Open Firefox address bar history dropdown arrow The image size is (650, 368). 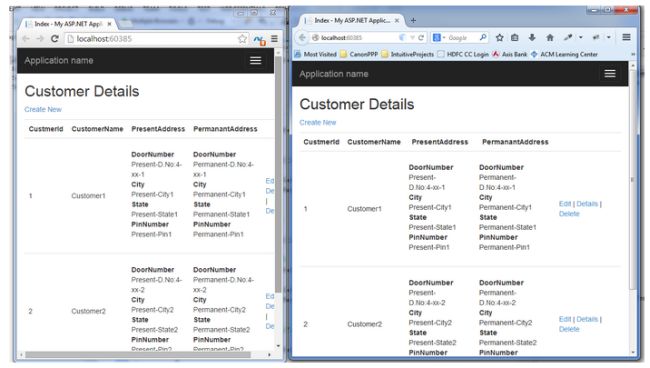pyautogui.click(x=412, y=38)
